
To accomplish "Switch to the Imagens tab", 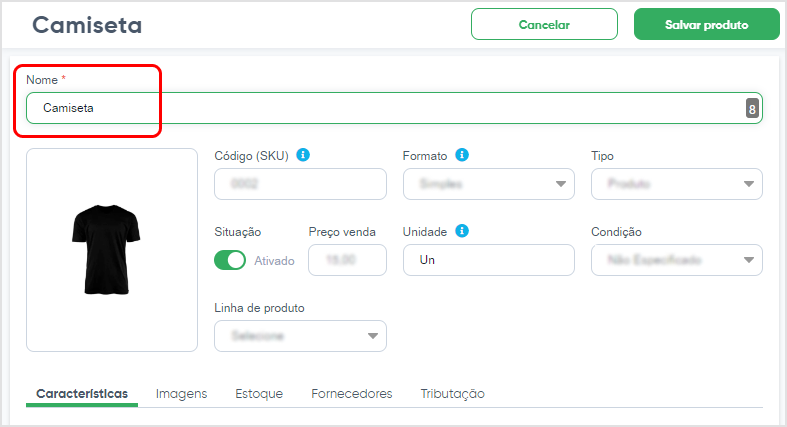I will (x=181, y=394).
